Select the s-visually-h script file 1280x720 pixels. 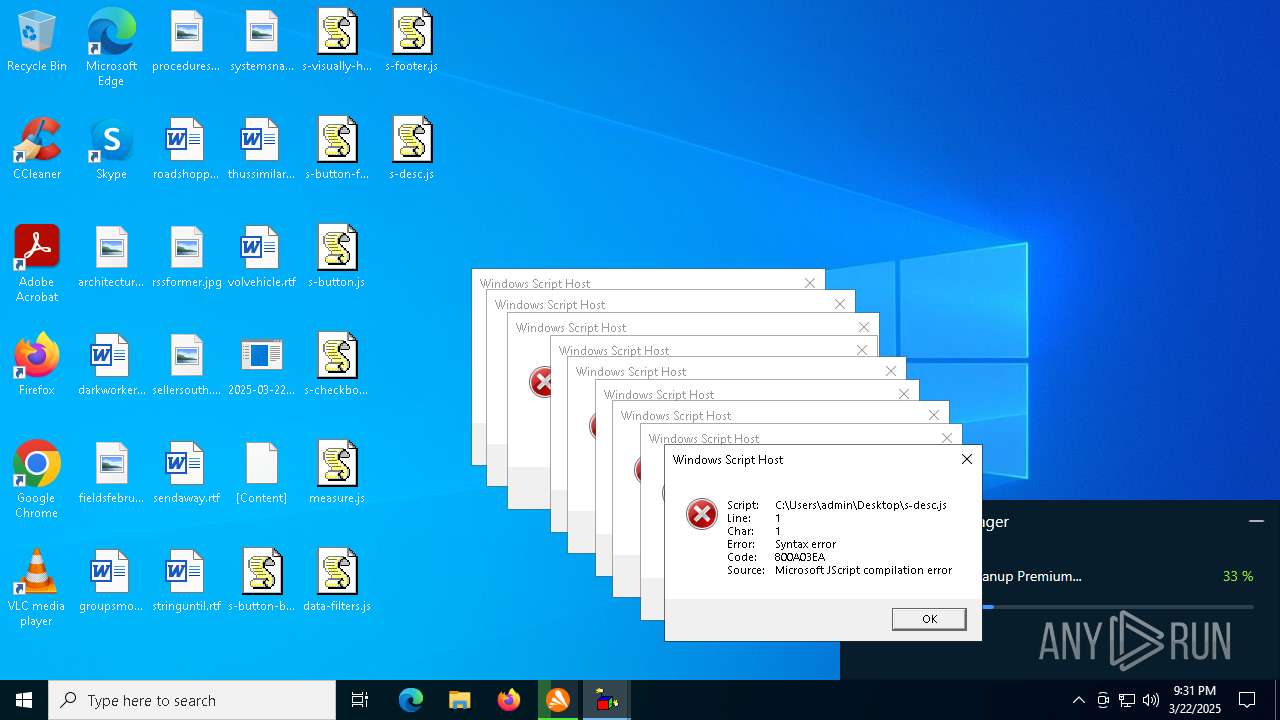click(337, 41)
